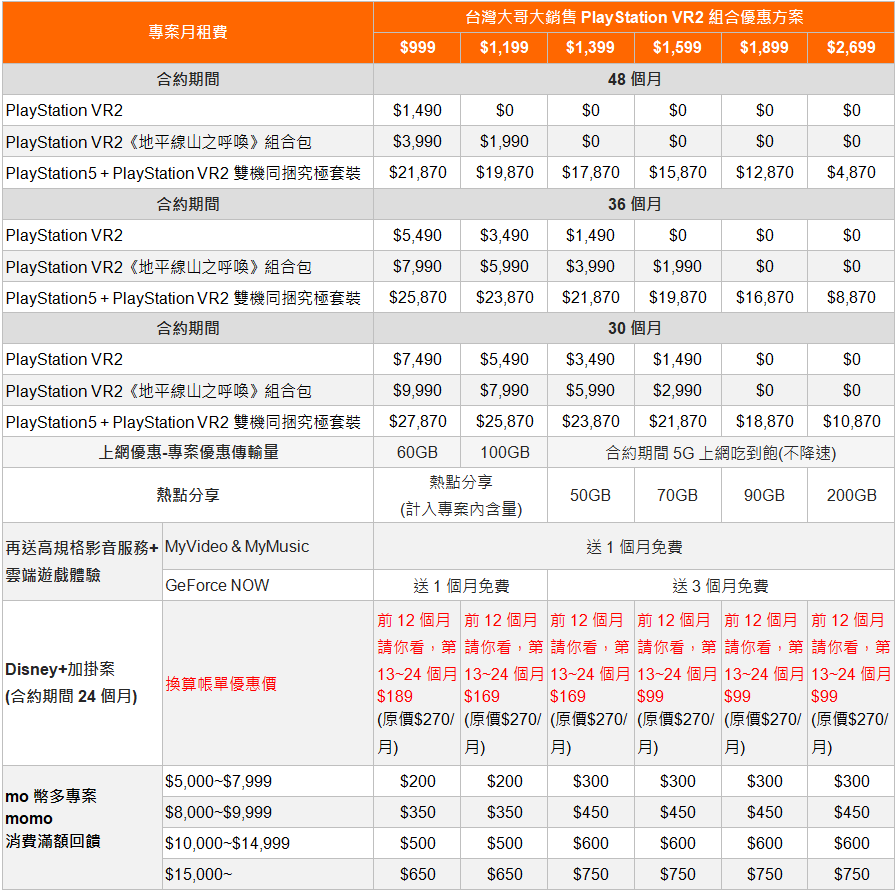This screenshot has width=896, height=890.
Task: Click $200 rebate under the $999 plan
Action: (x=417, y=781)
